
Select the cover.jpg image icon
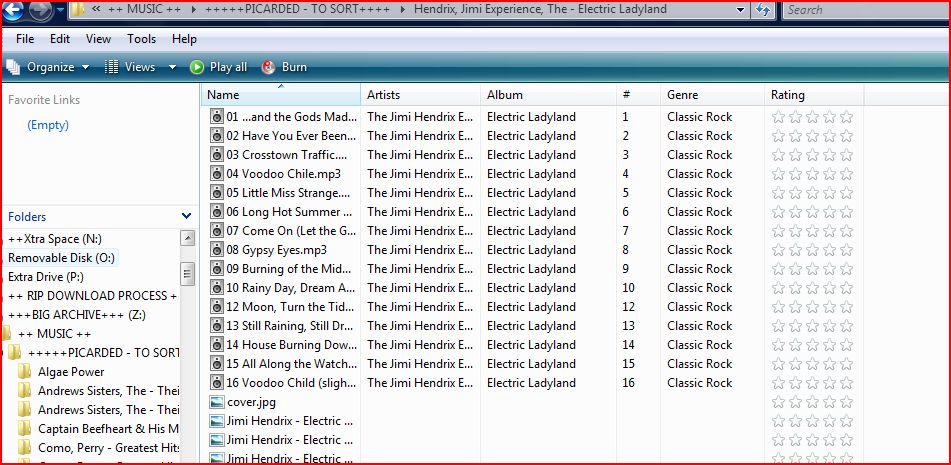click(217, 402)
